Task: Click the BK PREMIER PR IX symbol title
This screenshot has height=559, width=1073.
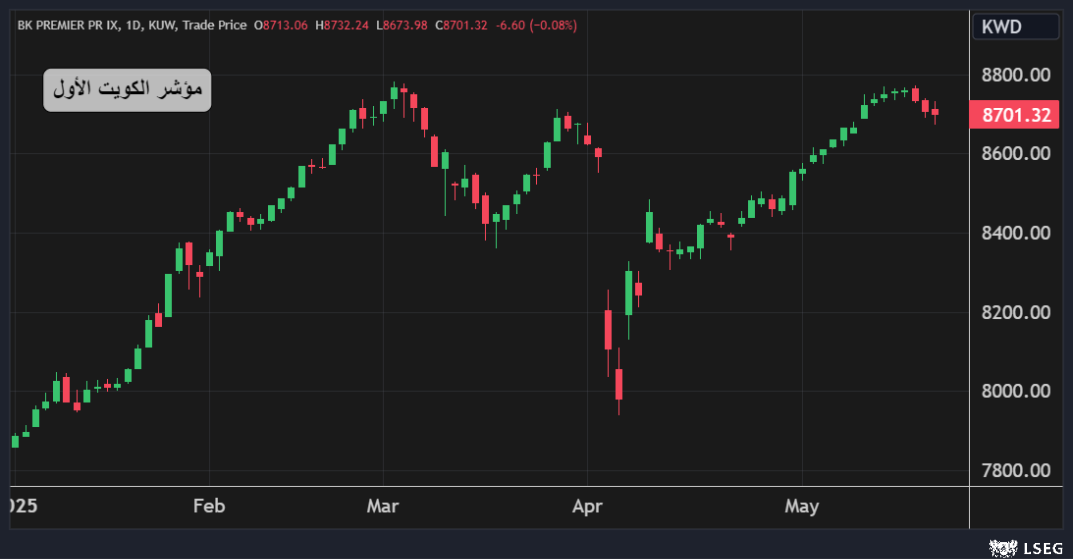Action: [x=64, y=25]
